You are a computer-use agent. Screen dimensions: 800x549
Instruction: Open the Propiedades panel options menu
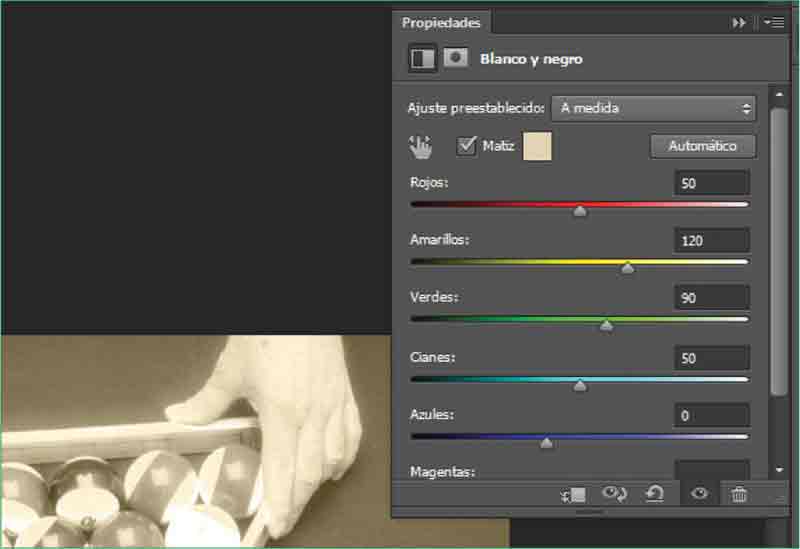tap(773, 22)
